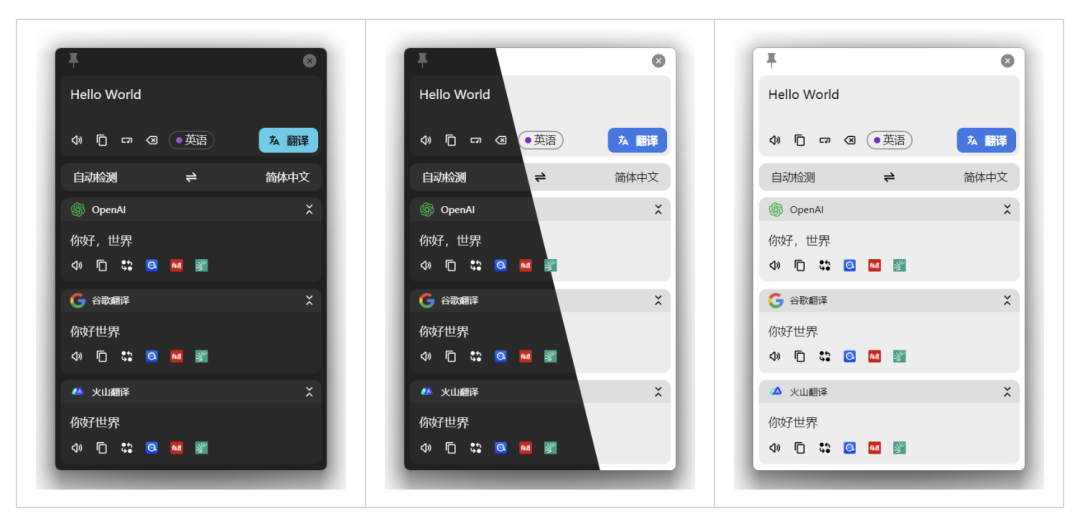This screenshot has width=1080, height=524.
Task: Collapse 火山翻译 section in middle window
Action: point(658,392)
